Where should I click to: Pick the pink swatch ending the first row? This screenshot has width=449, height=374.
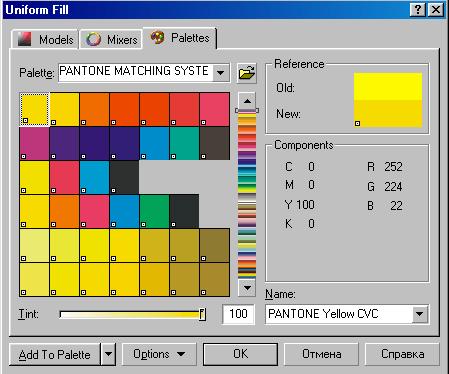215,109
